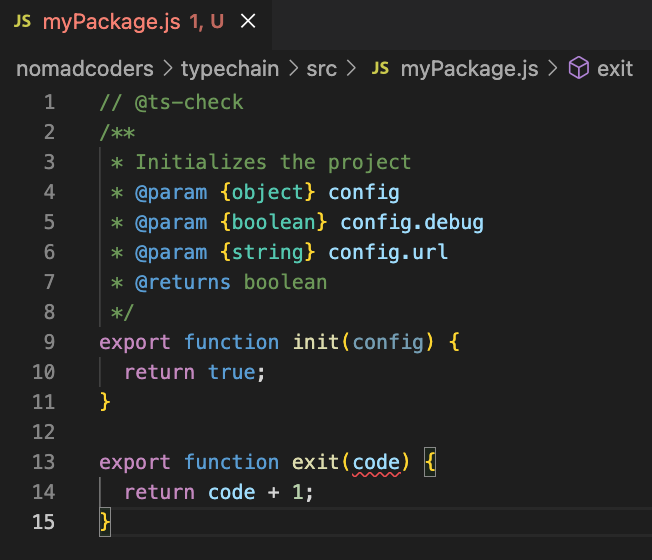Click the underlined 'code' parameter with error

376,463
